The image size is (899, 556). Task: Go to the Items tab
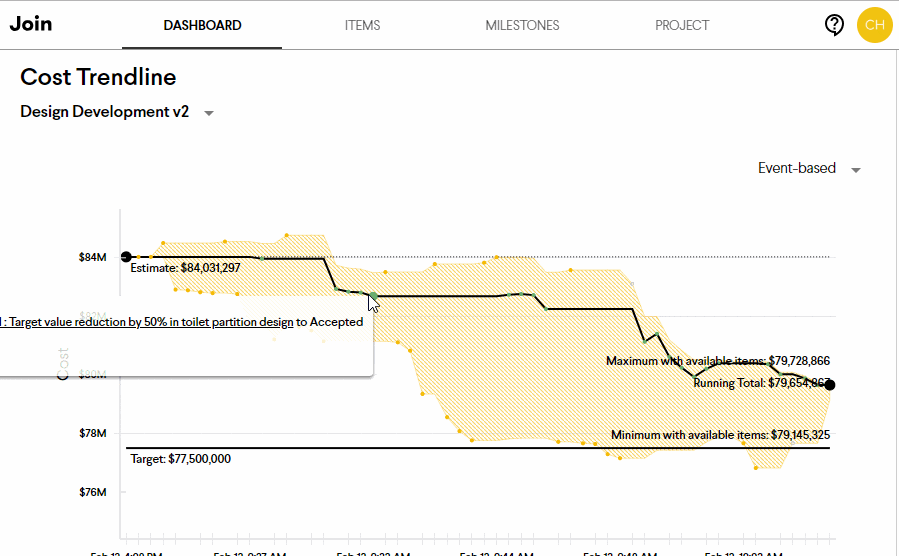tap(362, 25)
